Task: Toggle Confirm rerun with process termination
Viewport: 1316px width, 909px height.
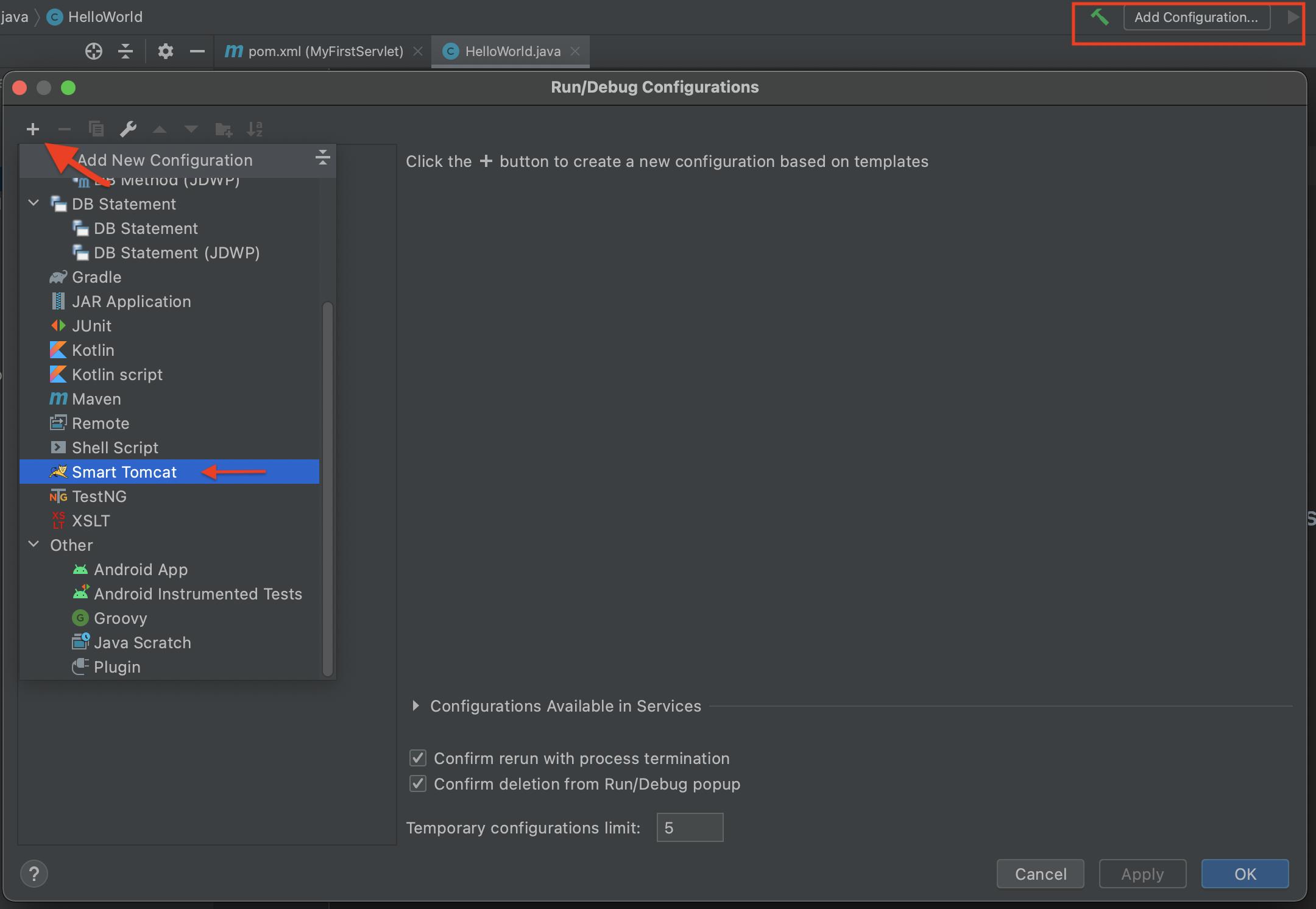Action: [418, 758]
